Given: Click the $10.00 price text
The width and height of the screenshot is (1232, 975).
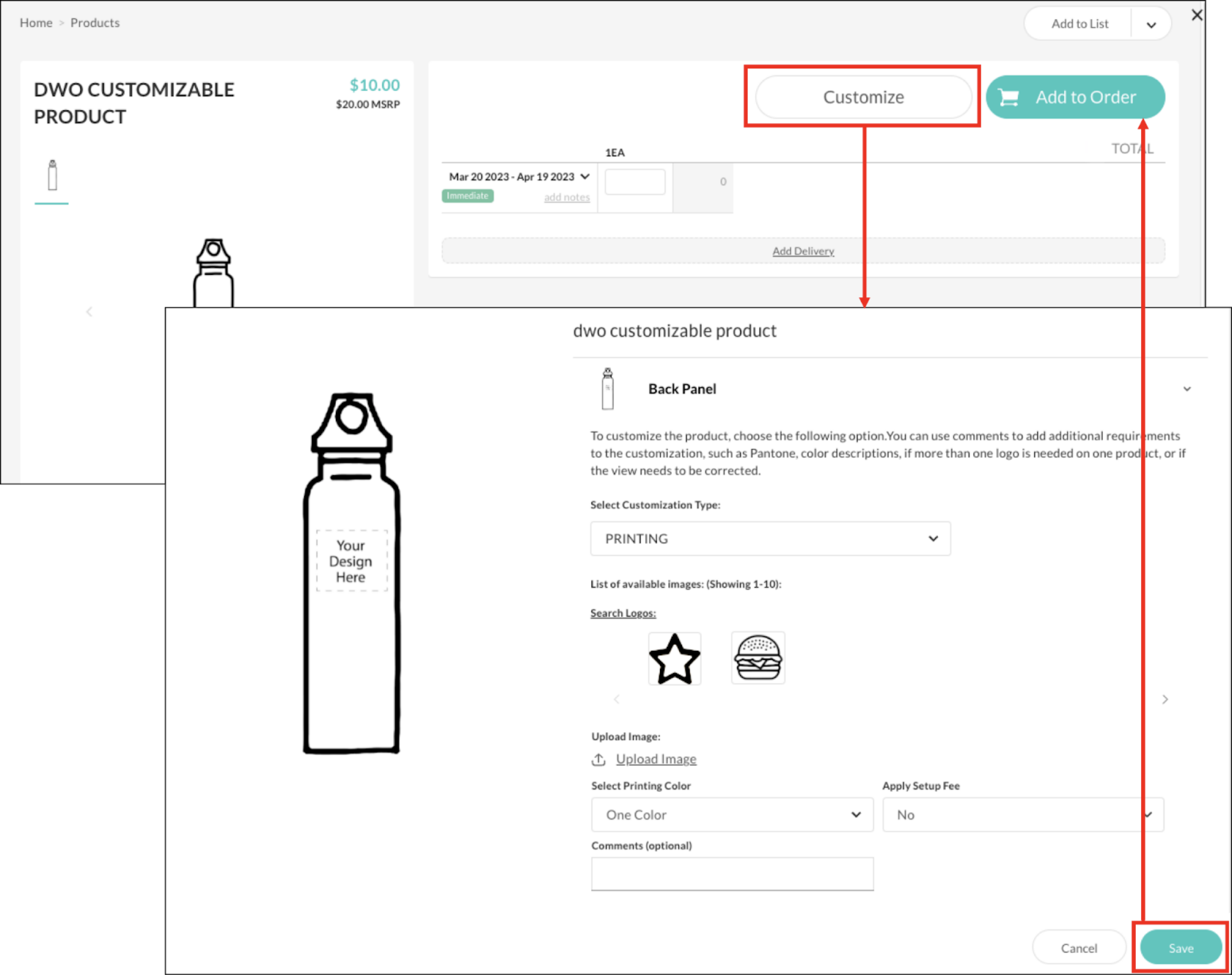Looking at the screenshot, I should 374,85.
